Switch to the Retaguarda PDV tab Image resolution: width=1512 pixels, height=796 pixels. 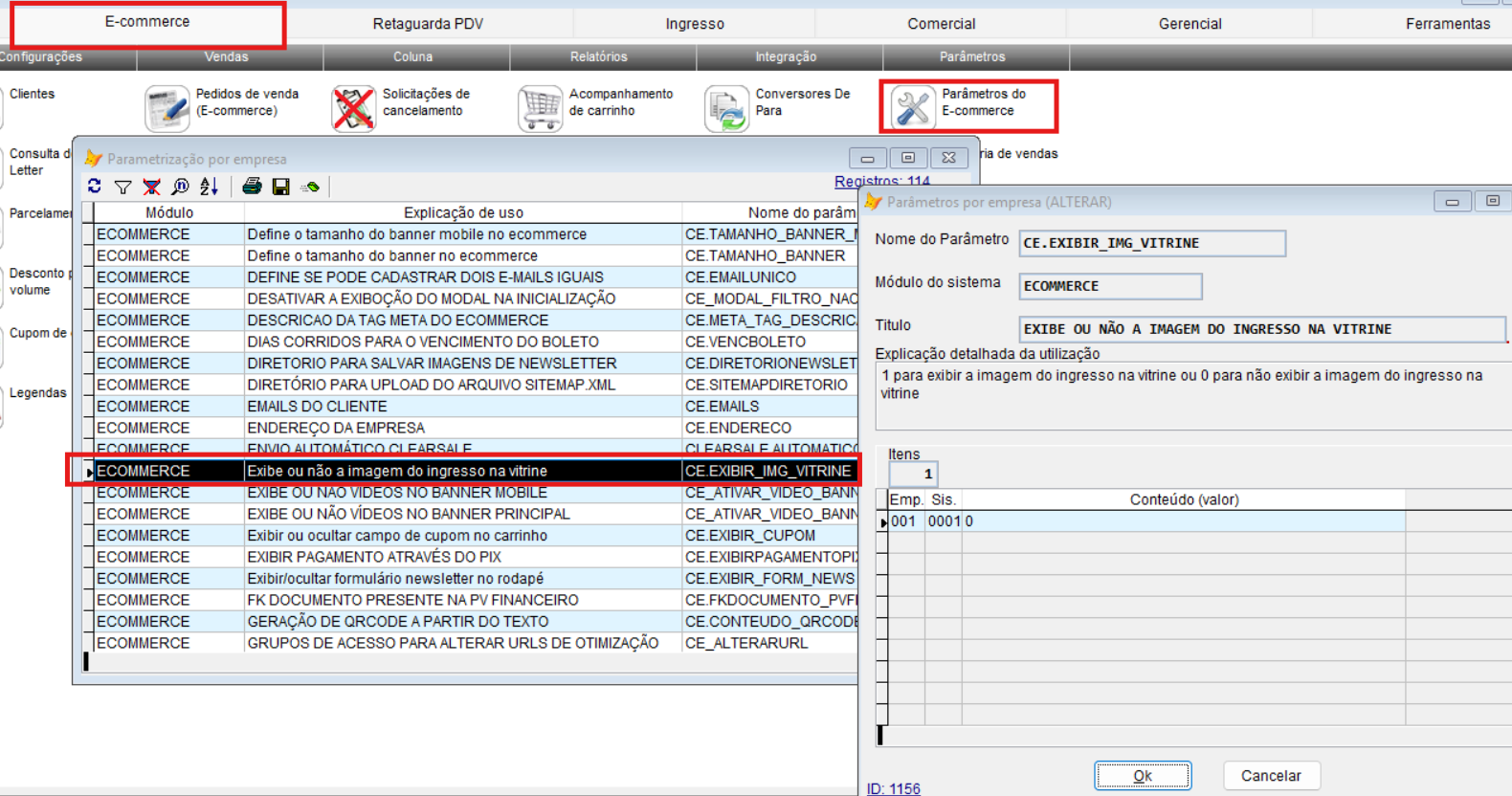click(x=428, y=24)
